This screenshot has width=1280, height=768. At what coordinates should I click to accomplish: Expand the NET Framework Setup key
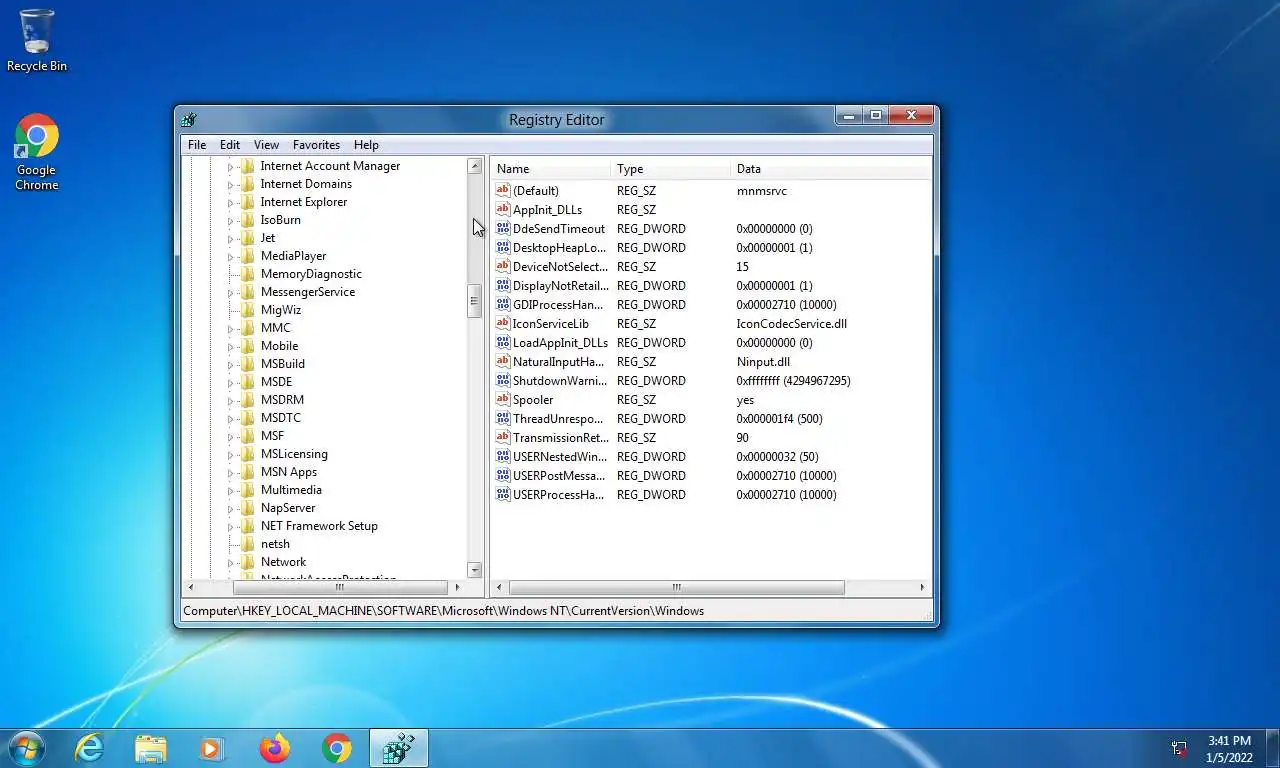click(x=230, y=526)
